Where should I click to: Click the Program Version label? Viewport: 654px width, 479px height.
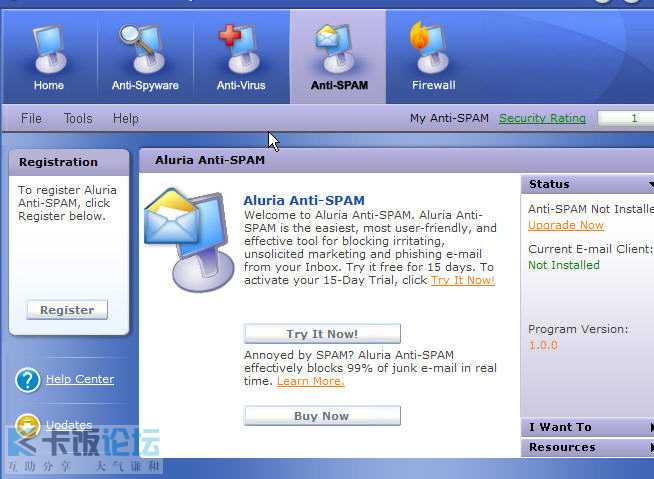point(578,329)
